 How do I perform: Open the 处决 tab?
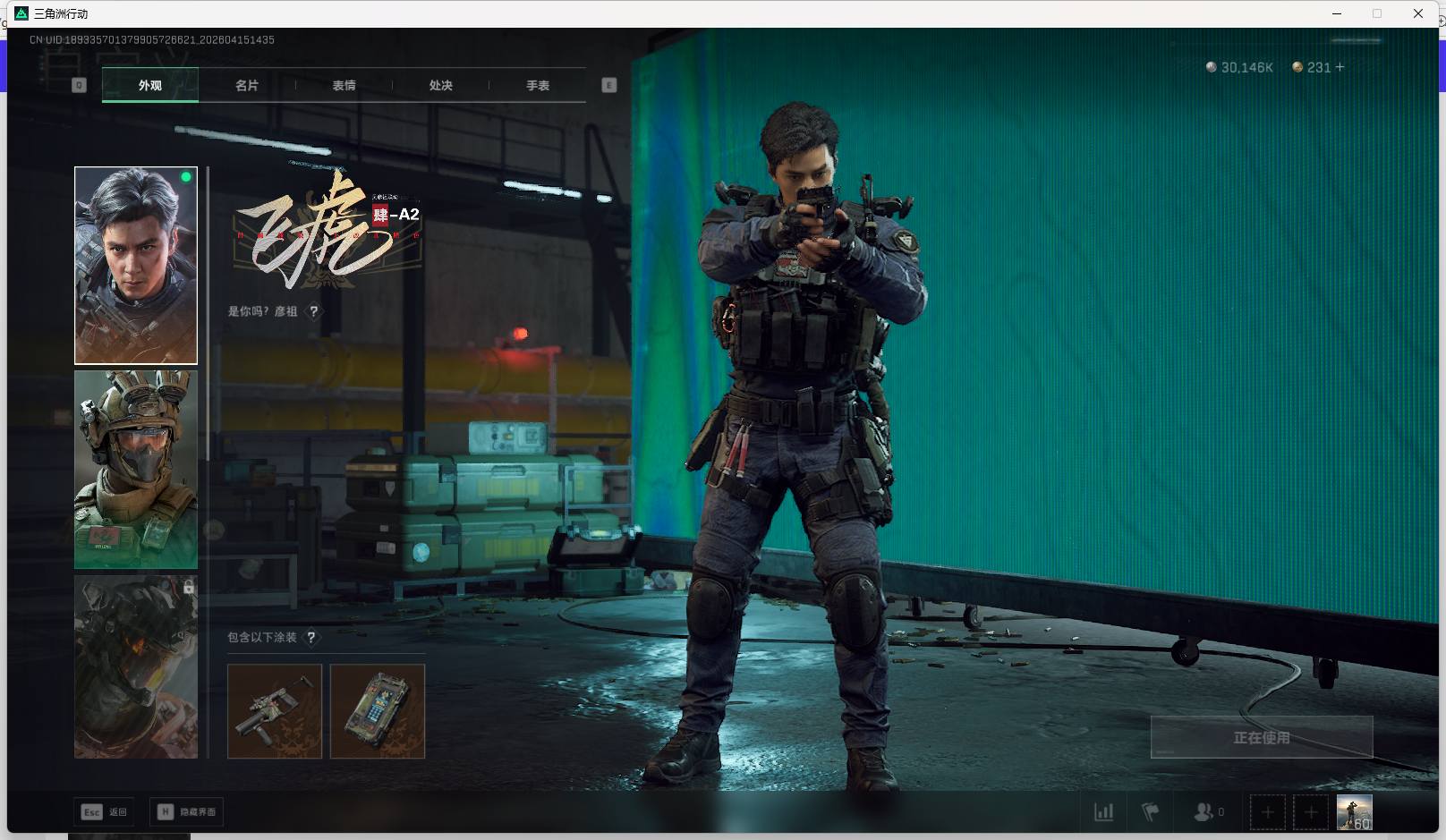click(440, 86)
